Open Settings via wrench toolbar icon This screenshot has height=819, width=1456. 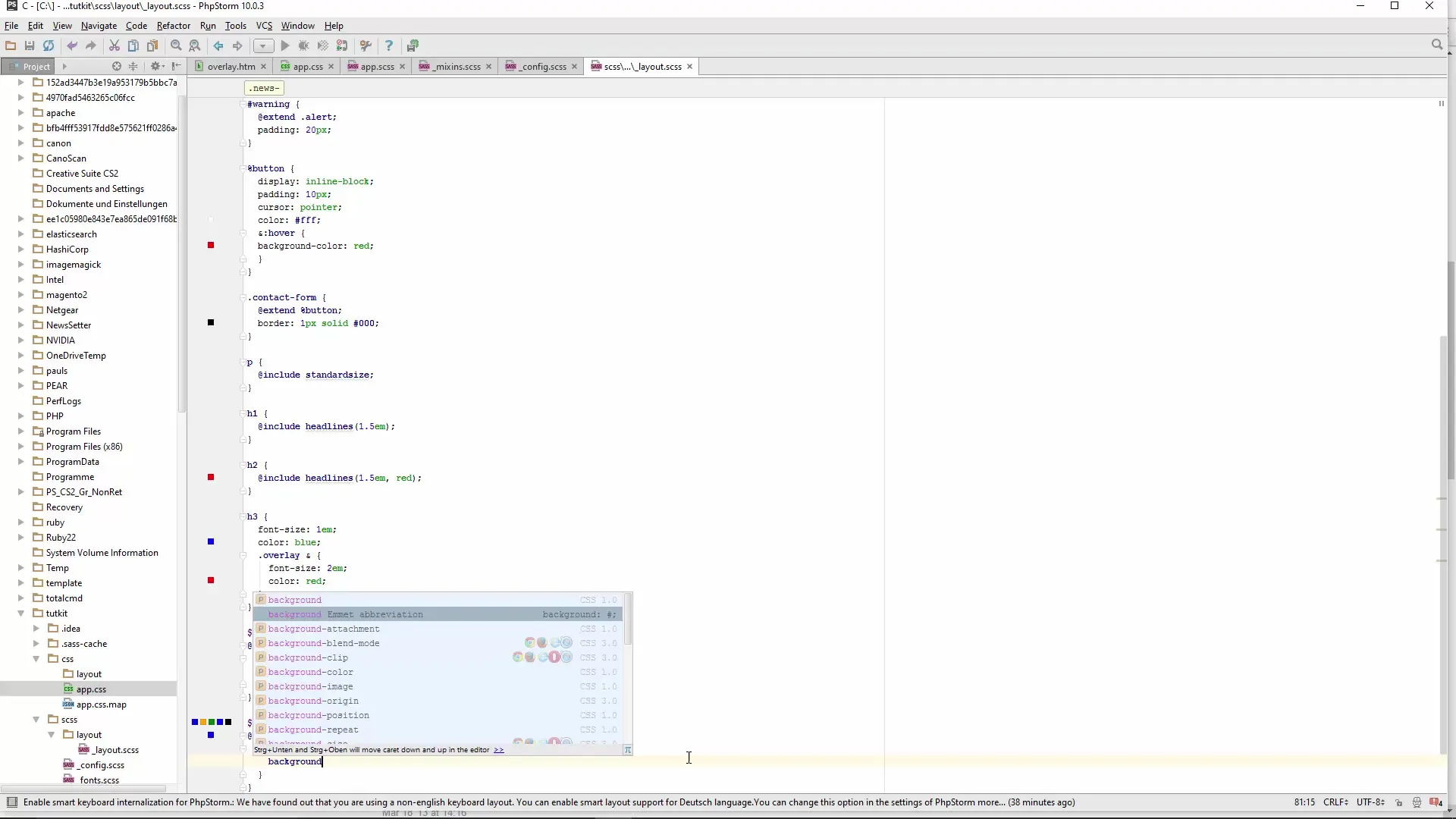pyautogui.click(x=366, y=45)
